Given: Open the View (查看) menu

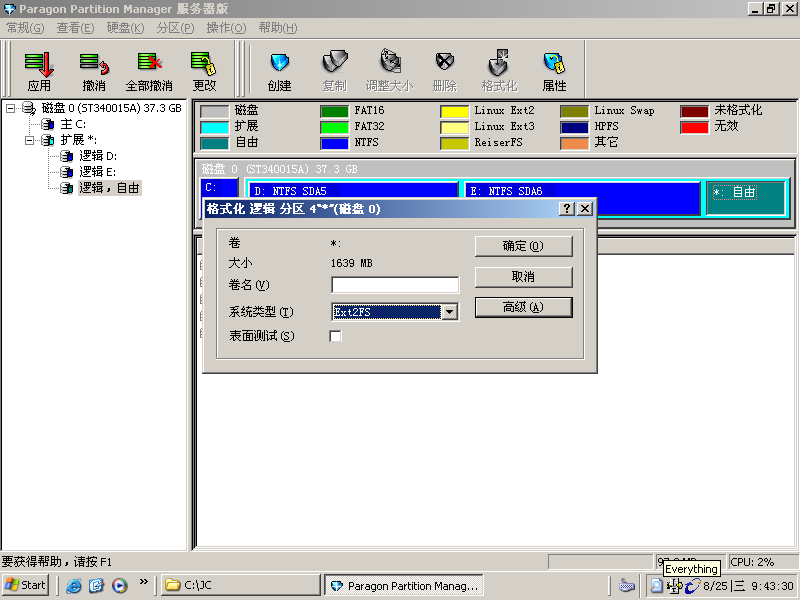Looking at the screenshot, I should pos(75,28).
